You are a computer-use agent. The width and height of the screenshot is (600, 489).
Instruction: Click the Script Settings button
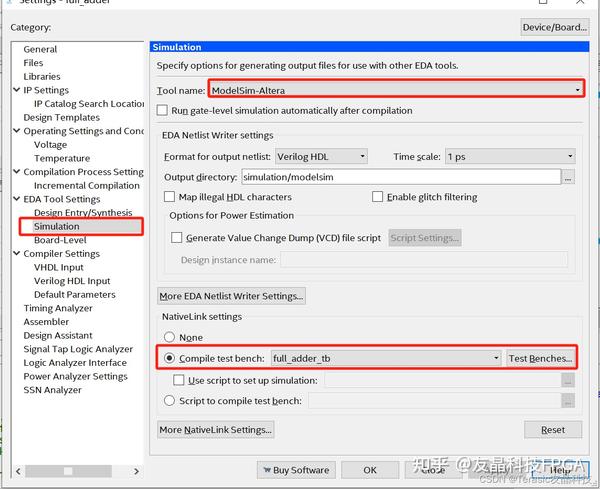[x=424, y=238]
